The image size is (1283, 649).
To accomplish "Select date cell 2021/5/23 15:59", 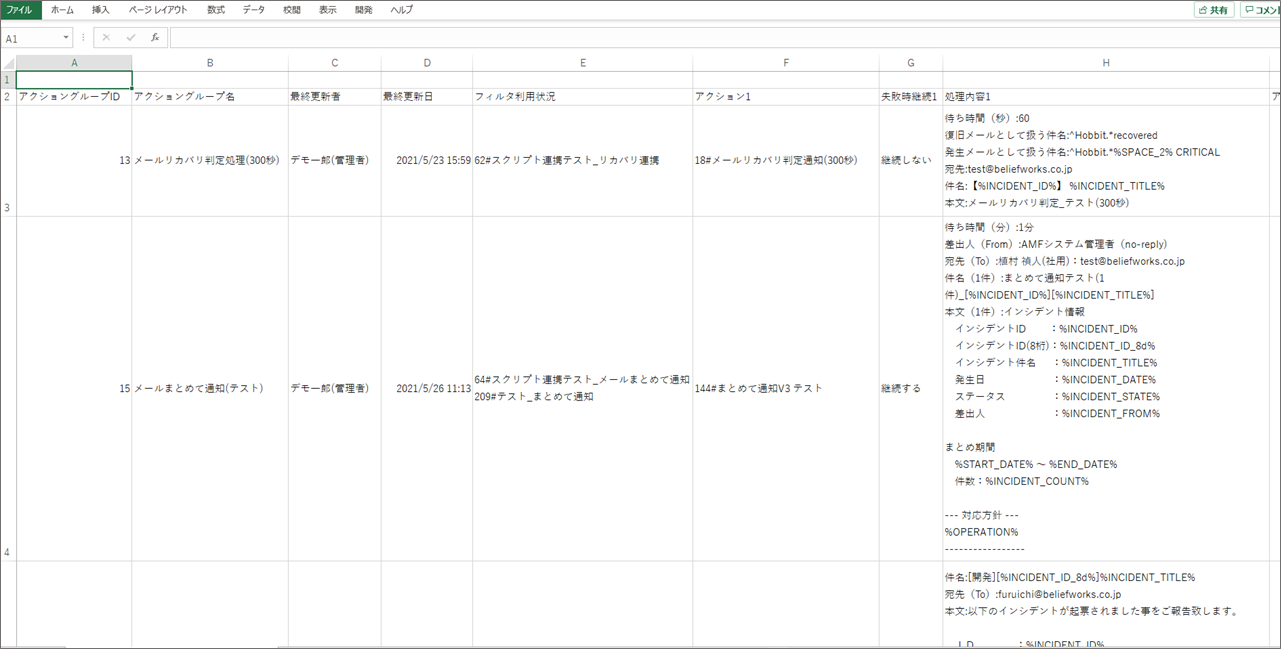I will [x=427, y=161].
